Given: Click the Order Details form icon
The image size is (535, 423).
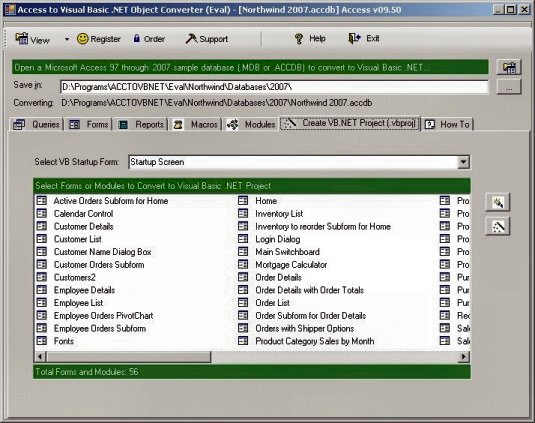Looking at the screenshot, I should tap(243, 277).
